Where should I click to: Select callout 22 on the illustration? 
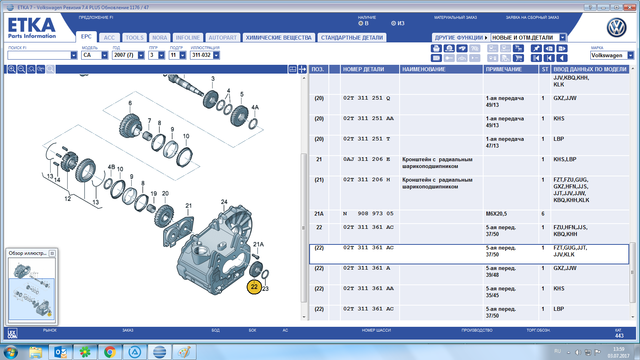click(254, 287)
